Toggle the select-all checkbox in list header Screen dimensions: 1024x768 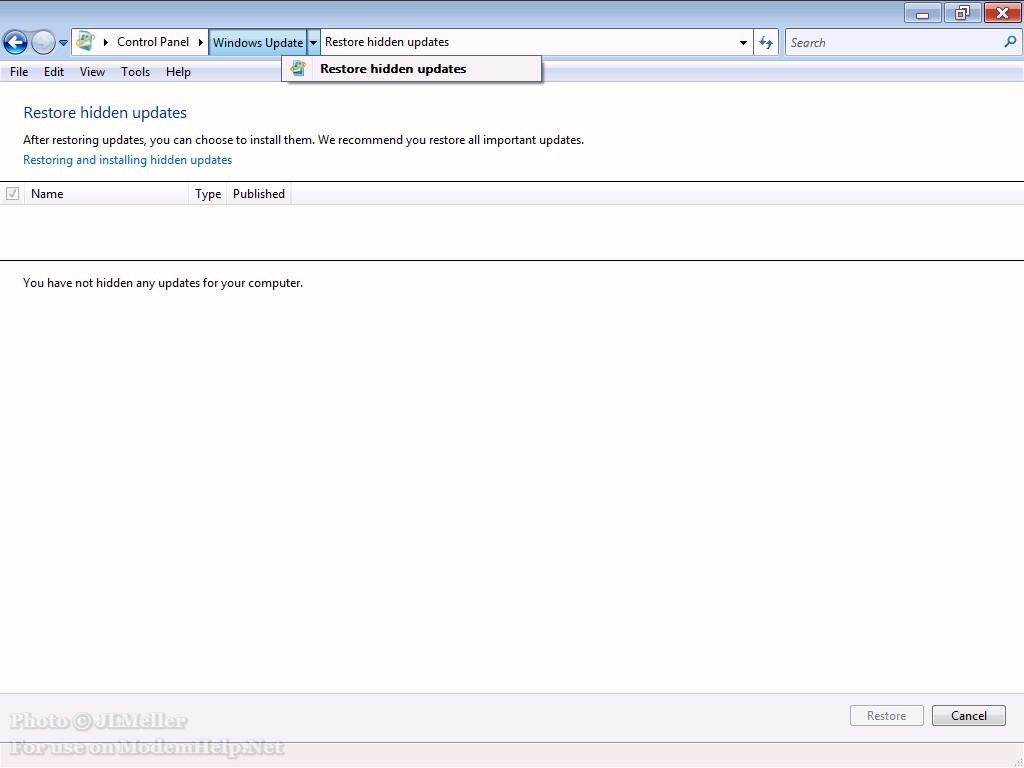[12, 193]
